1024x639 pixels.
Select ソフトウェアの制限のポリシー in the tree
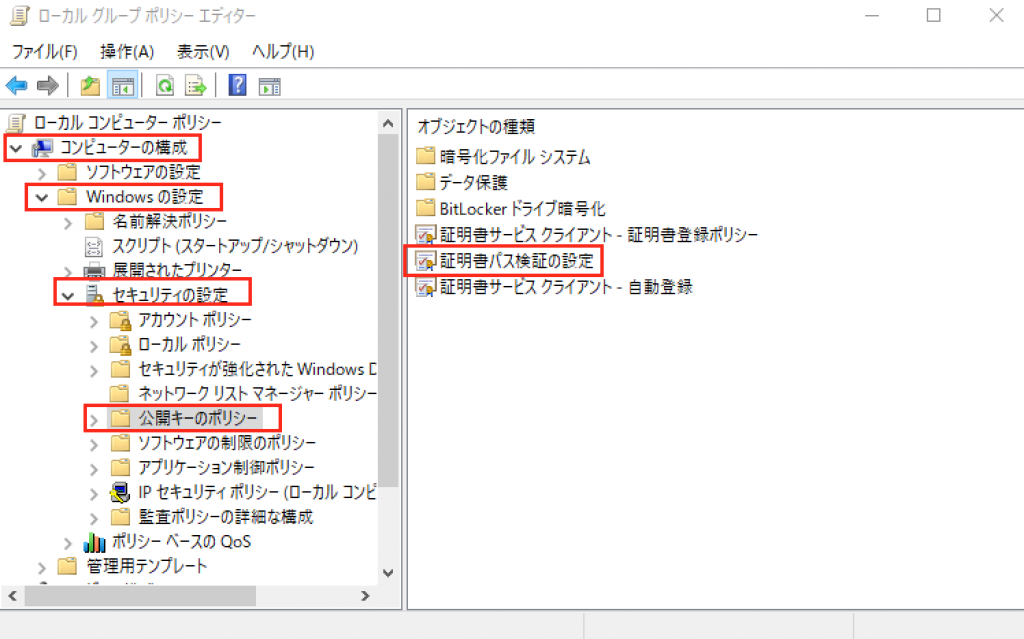[x=226, y=443]
